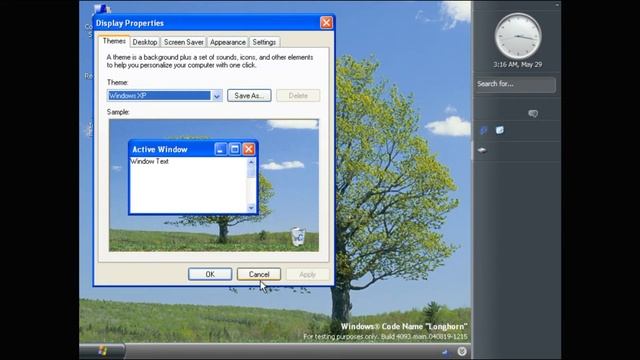The width and height of the screenshot is (640, 360).
Task: Click the Save As... button
Action: click(249, 96)
